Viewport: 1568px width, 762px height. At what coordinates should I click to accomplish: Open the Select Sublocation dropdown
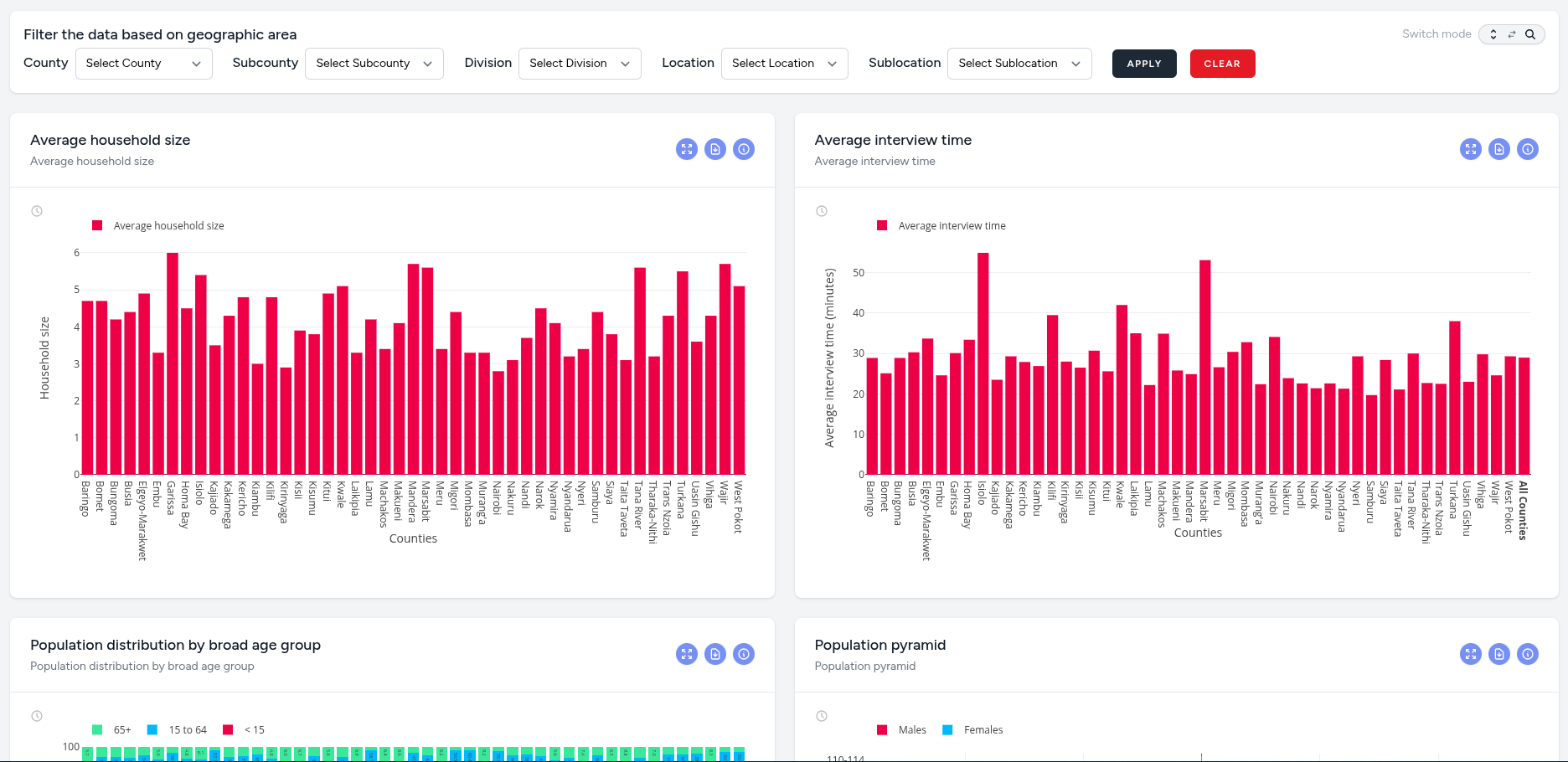click(1019, 63)
